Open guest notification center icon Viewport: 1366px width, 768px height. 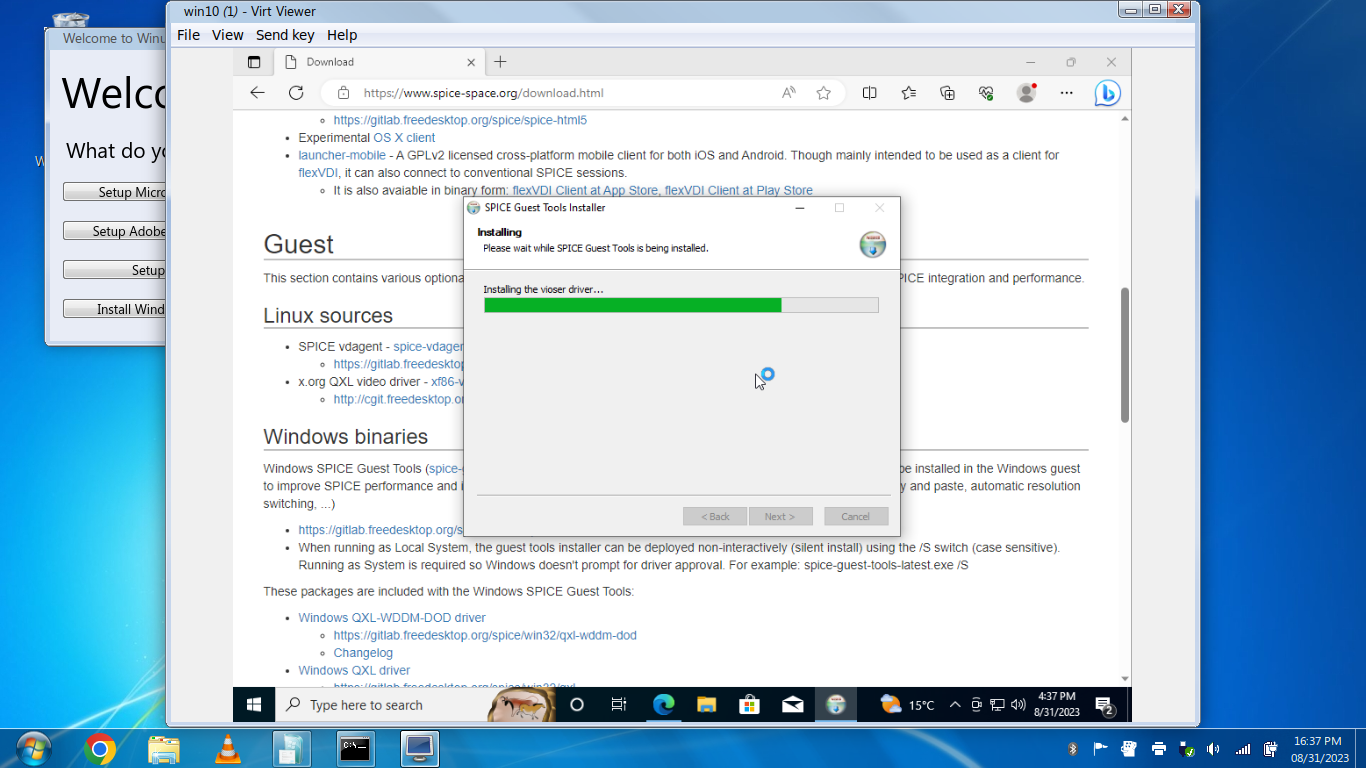(1105, 706)
